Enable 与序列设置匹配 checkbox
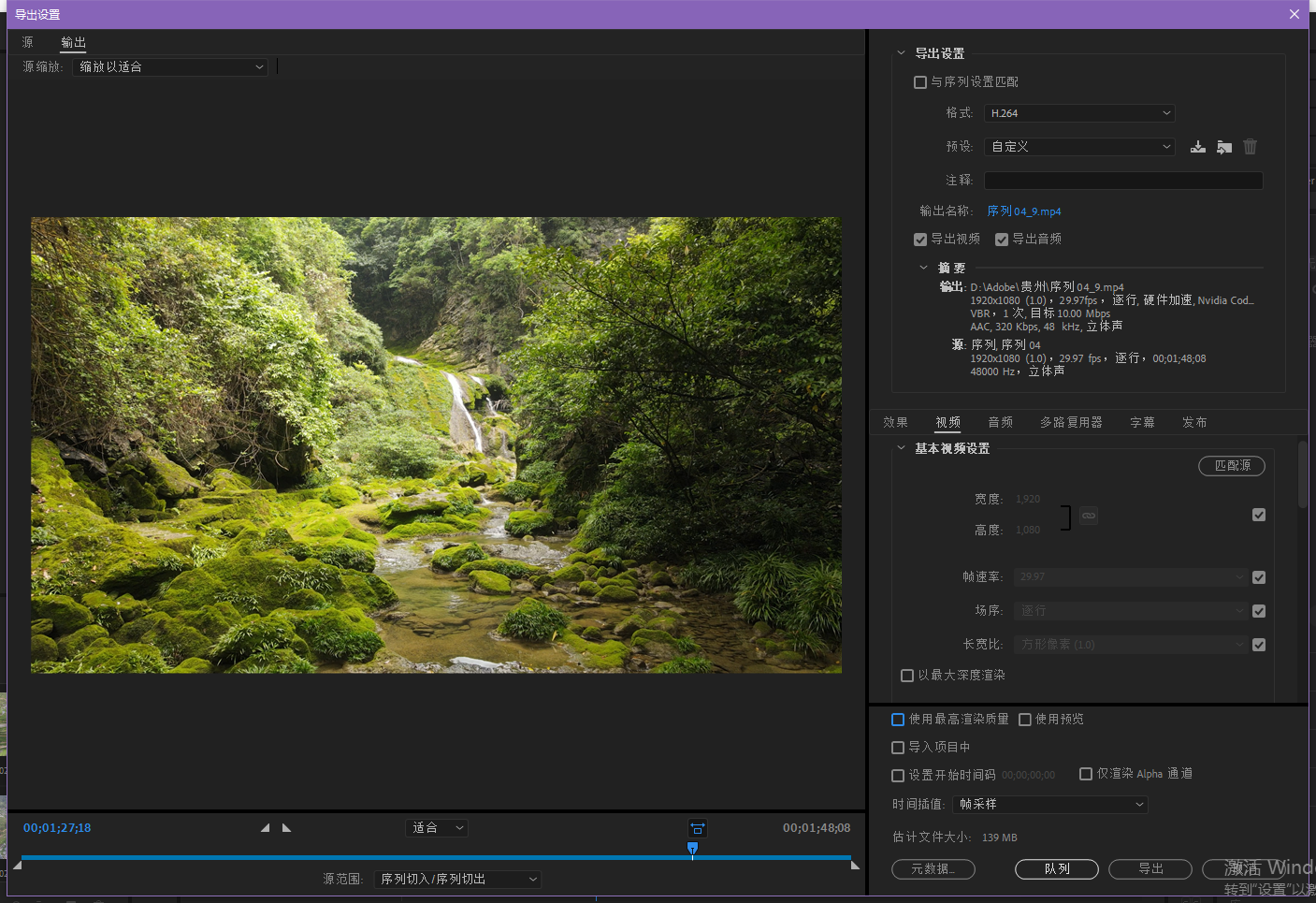 (x=920, y=82)
